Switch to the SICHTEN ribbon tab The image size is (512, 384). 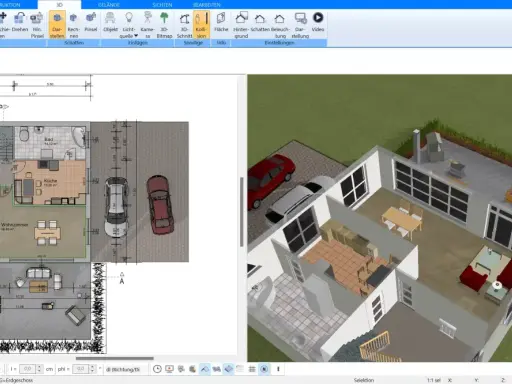point(162,5)
